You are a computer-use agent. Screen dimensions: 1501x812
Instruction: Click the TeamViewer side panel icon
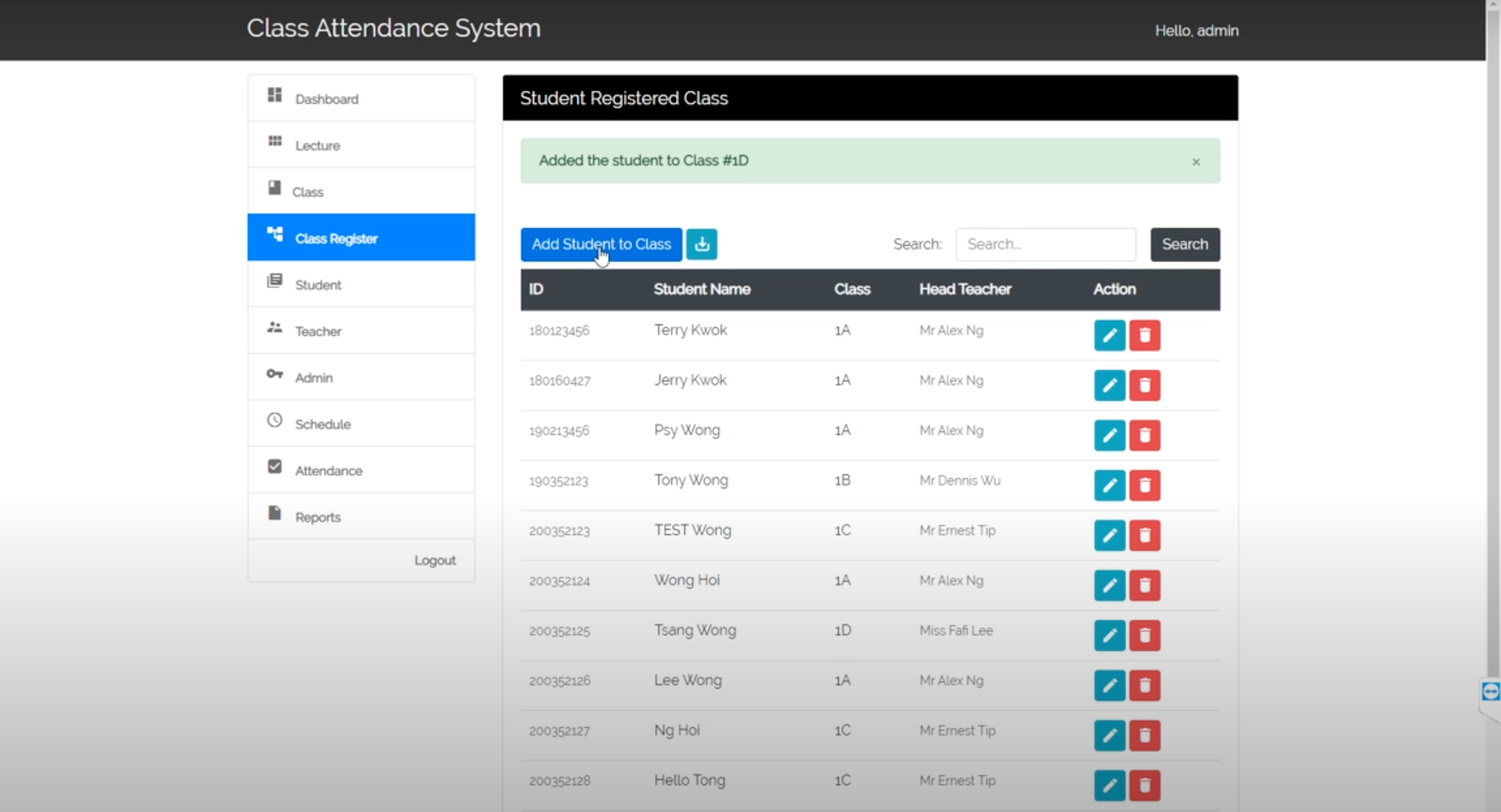1491,691
